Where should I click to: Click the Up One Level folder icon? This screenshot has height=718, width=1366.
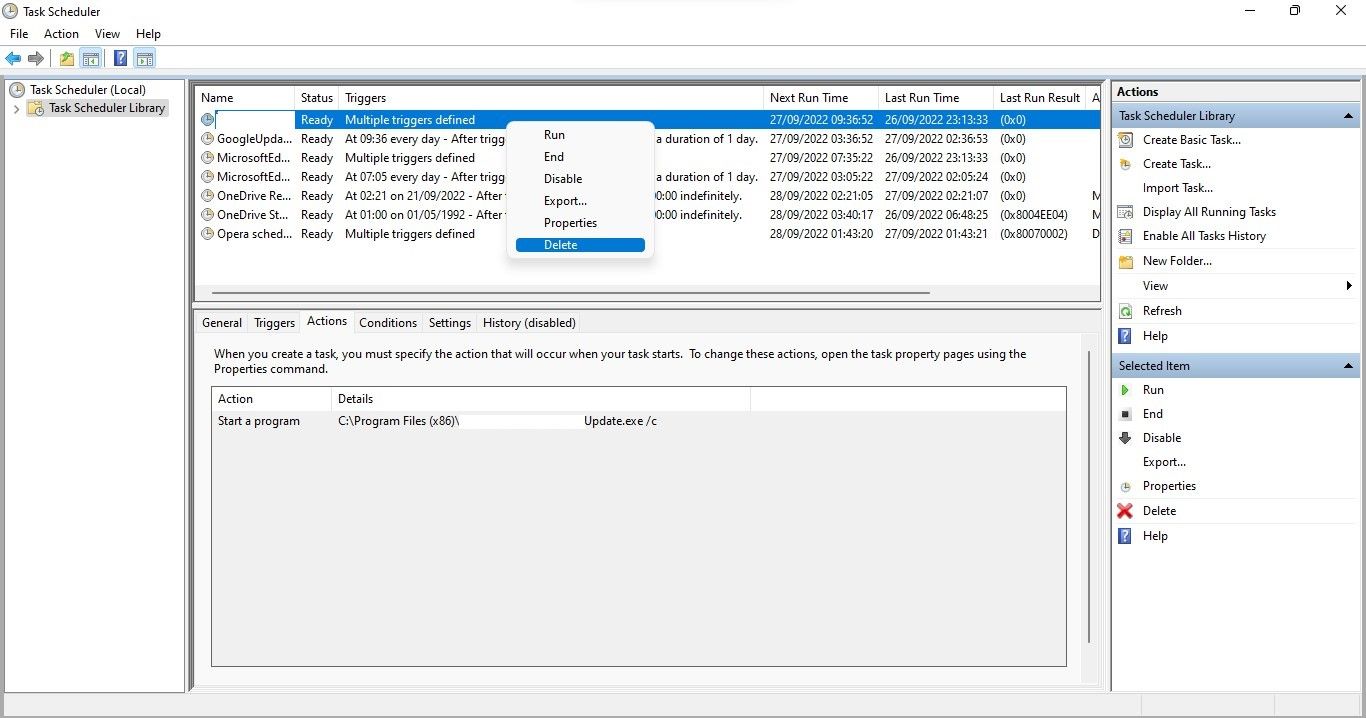[66, 59]
